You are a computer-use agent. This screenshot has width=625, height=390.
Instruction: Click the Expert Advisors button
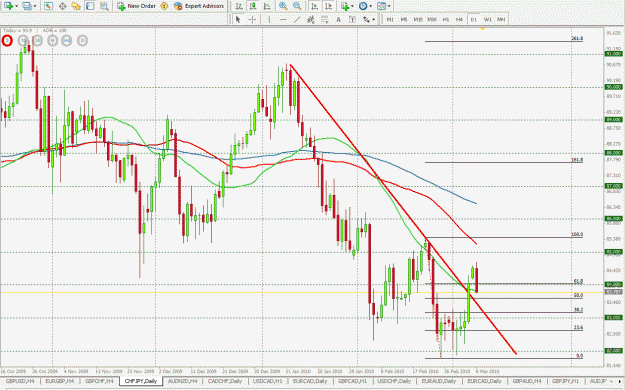(x=199, y=6)
